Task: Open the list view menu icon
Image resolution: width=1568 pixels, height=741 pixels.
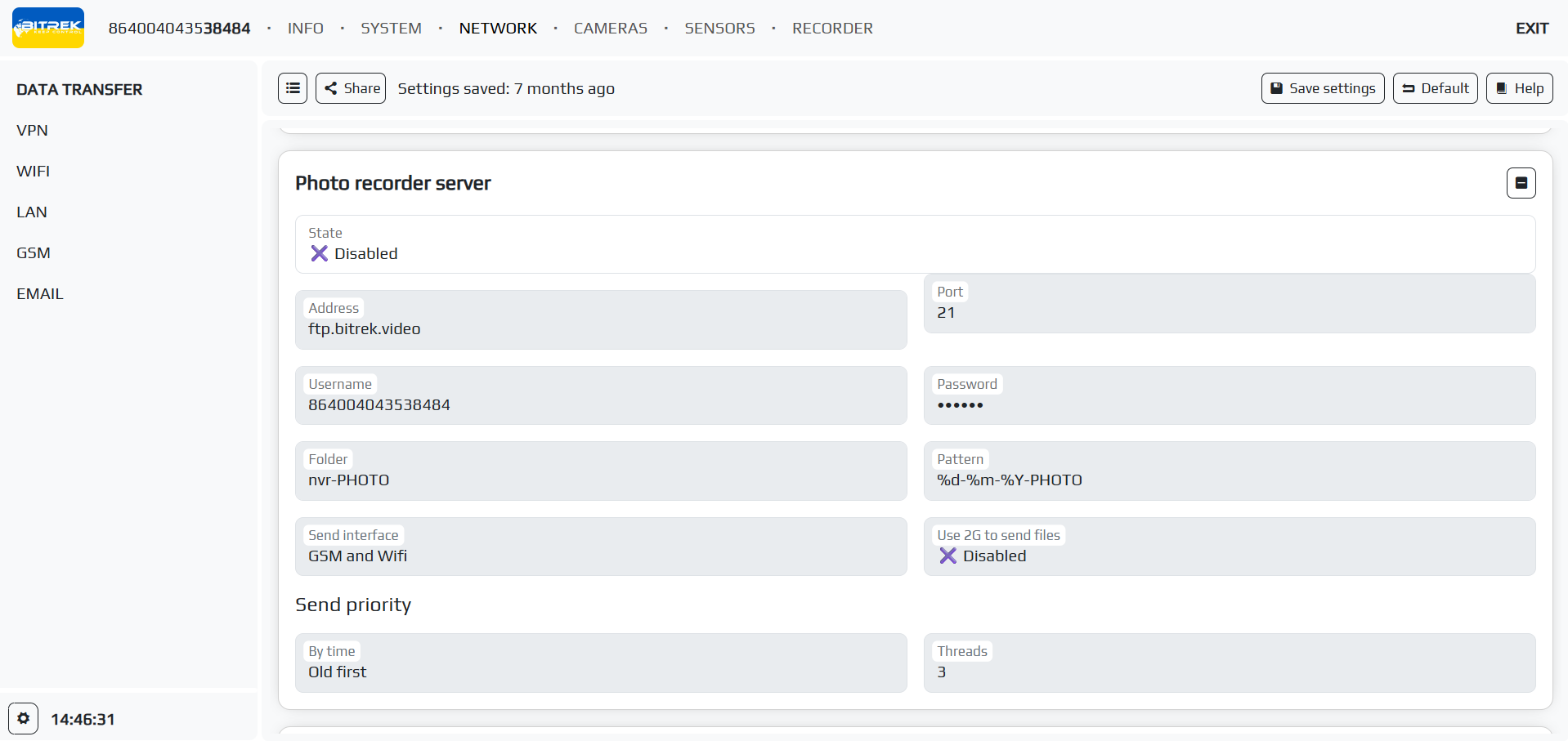Action: point(293,88)
